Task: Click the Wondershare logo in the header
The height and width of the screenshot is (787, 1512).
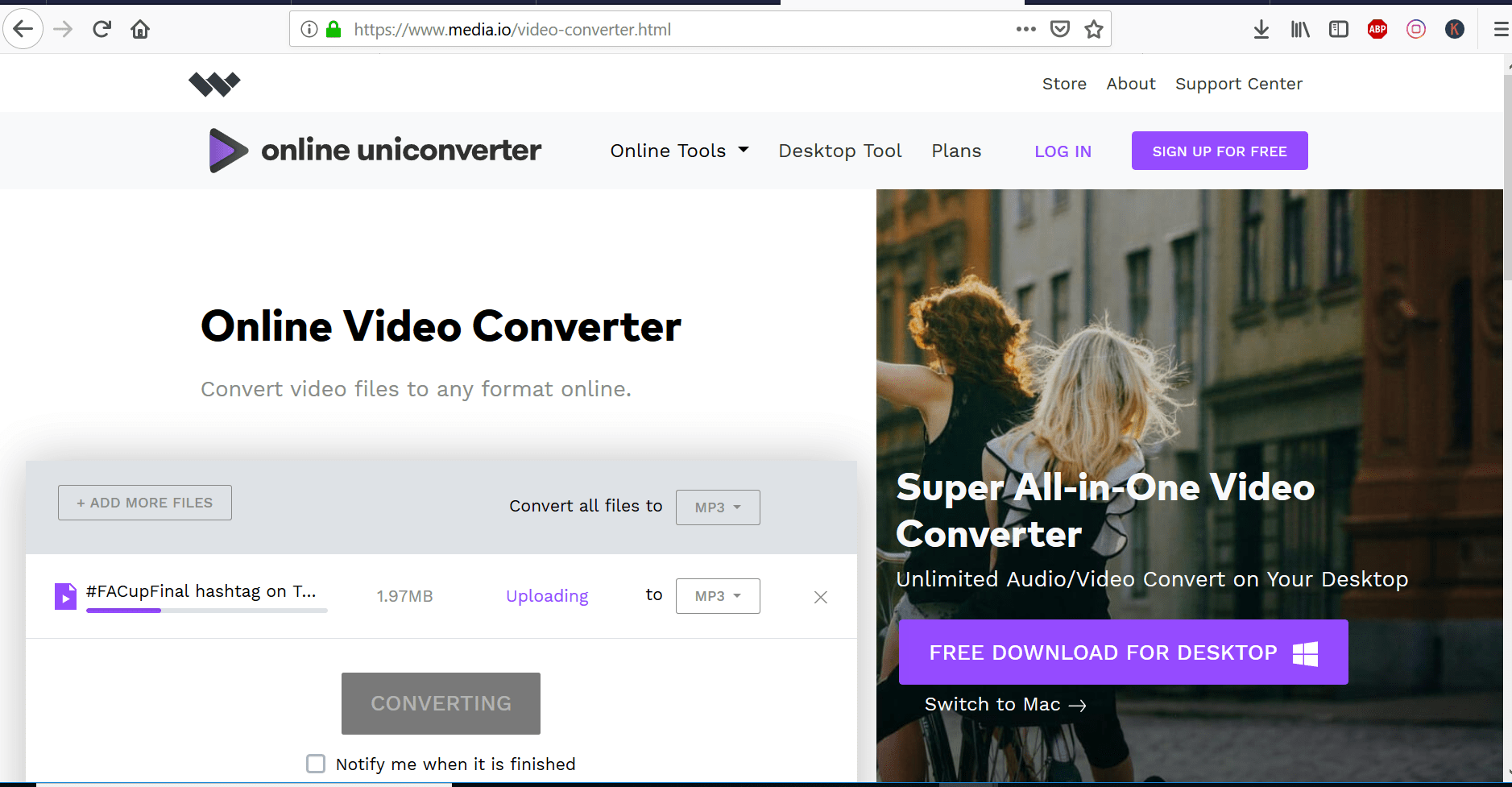Action: [x=214, y=83]
